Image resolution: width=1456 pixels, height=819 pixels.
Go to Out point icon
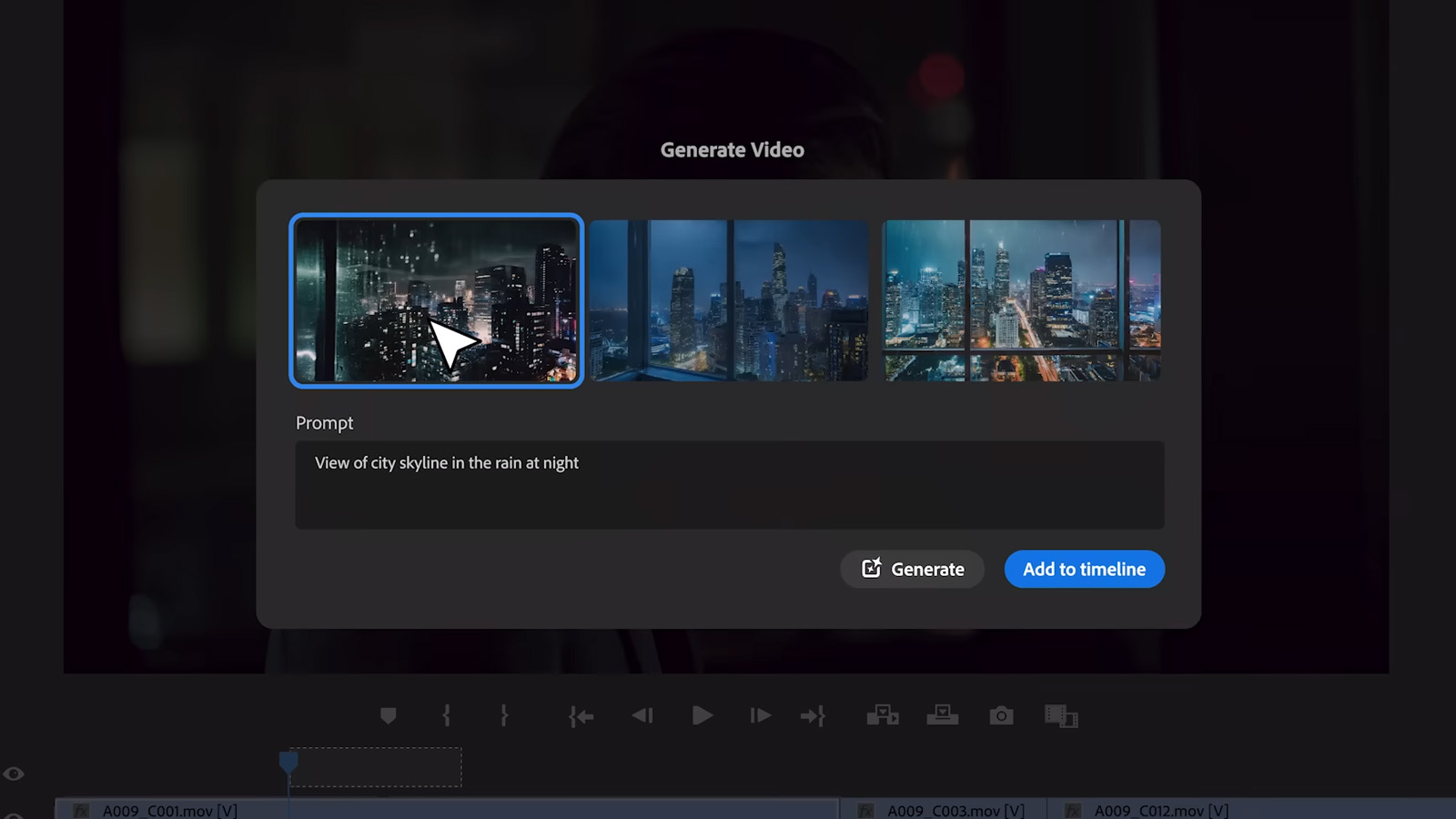pos(813,717)
